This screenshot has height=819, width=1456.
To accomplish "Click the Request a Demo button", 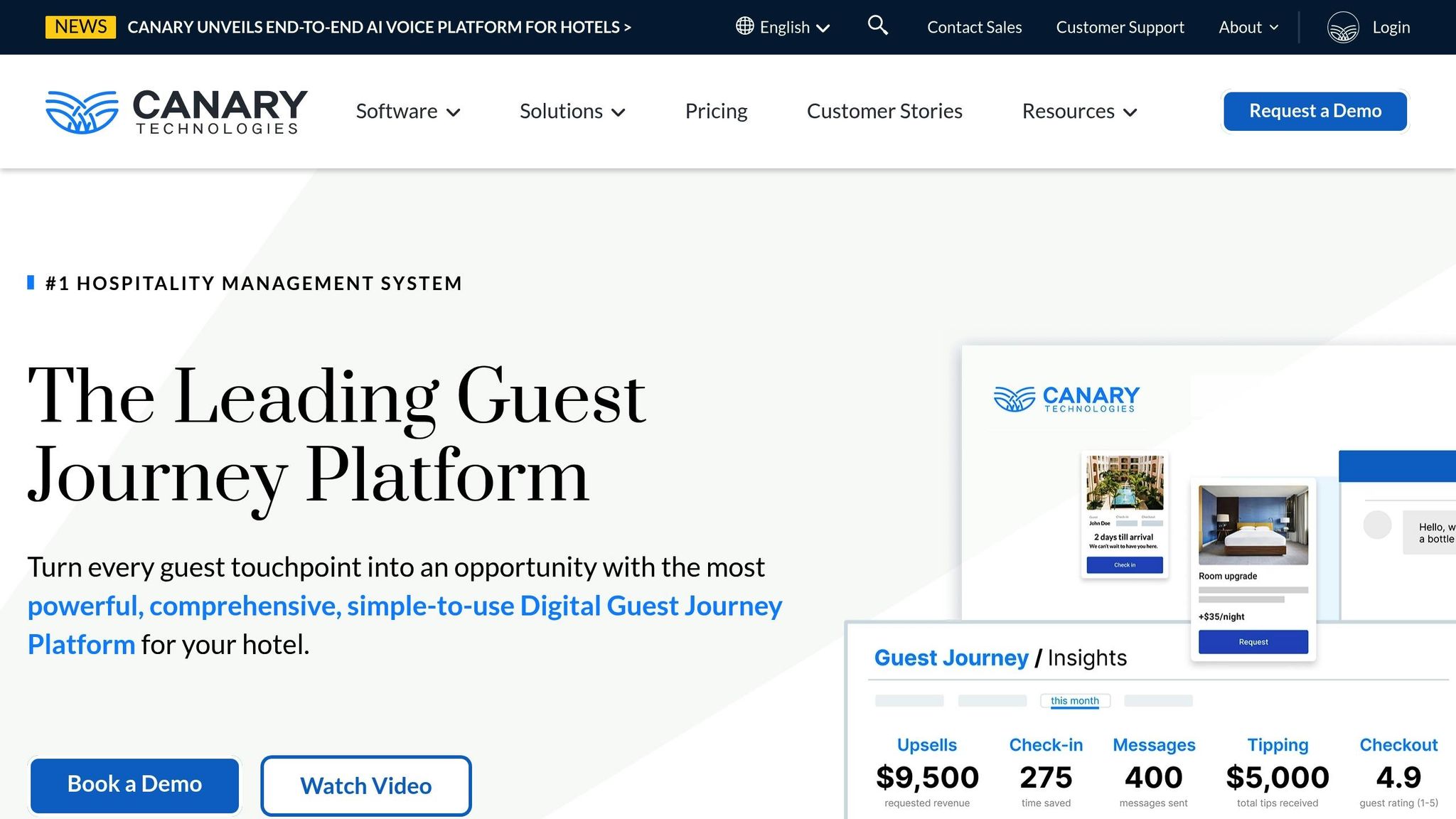I will click(x=1315, y=111).
